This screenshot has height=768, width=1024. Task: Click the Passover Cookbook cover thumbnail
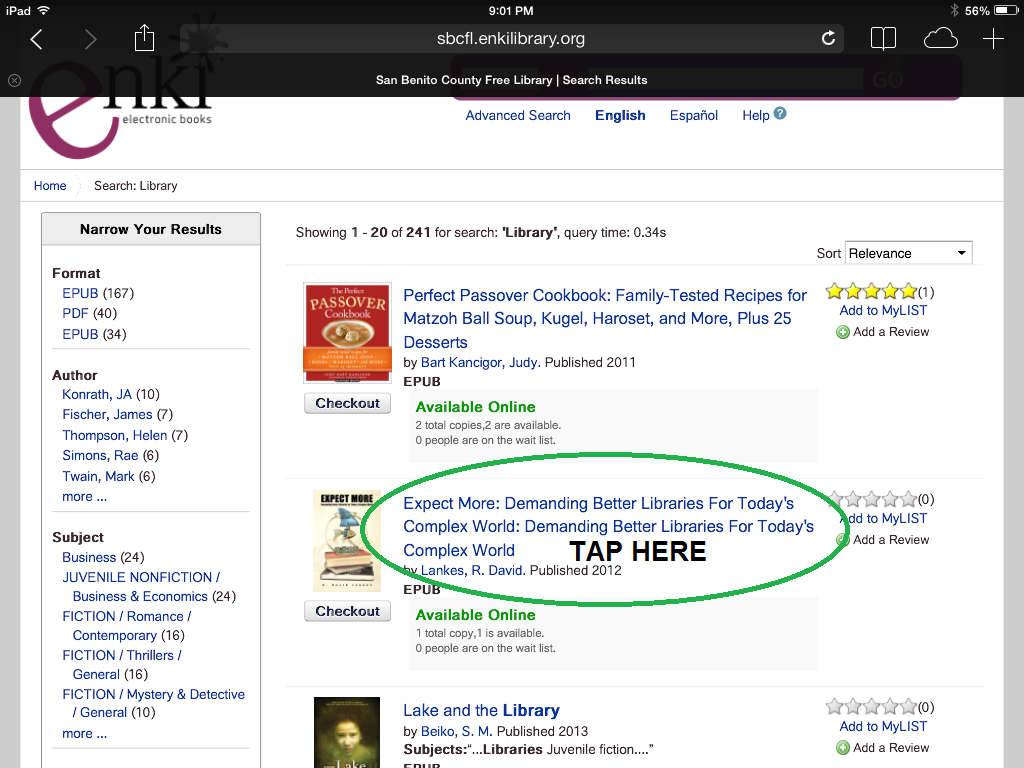pos(347,333)
